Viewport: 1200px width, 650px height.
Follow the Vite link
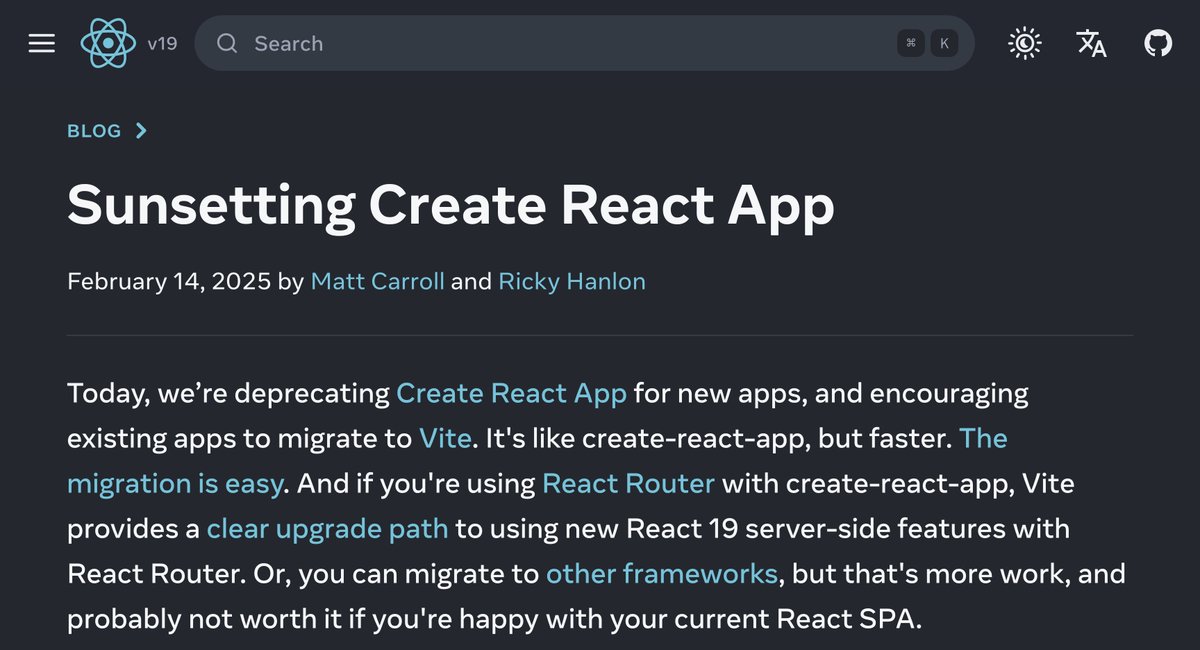coord(445,438)
